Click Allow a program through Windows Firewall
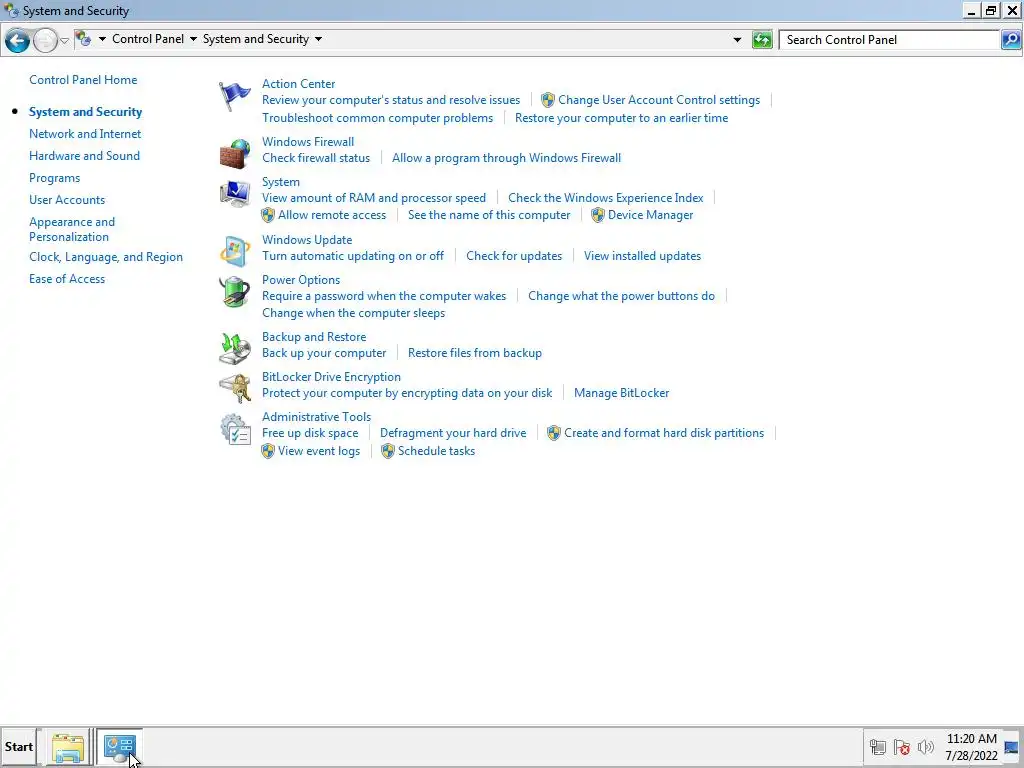Screen dimensions: 1024x768 (507, 158)
